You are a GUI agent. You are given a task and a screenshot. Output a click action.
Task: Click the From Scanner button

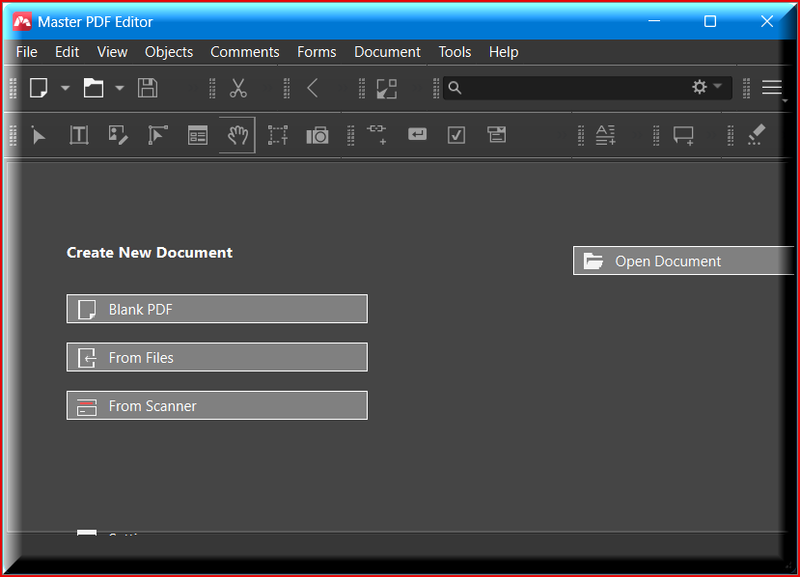click(217, 406)
